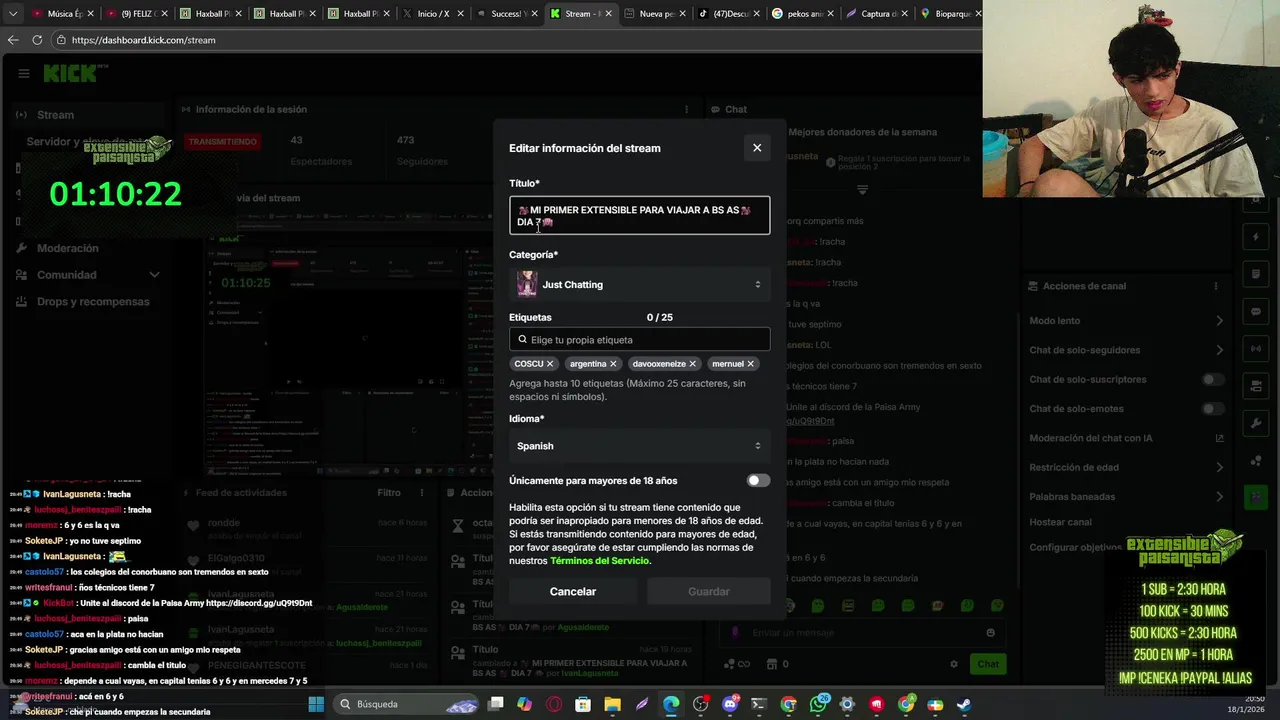Open Discord from the taskbar
Image resolution: width=1280 pixels, height=720 pixels.
(x=730, y=704)
